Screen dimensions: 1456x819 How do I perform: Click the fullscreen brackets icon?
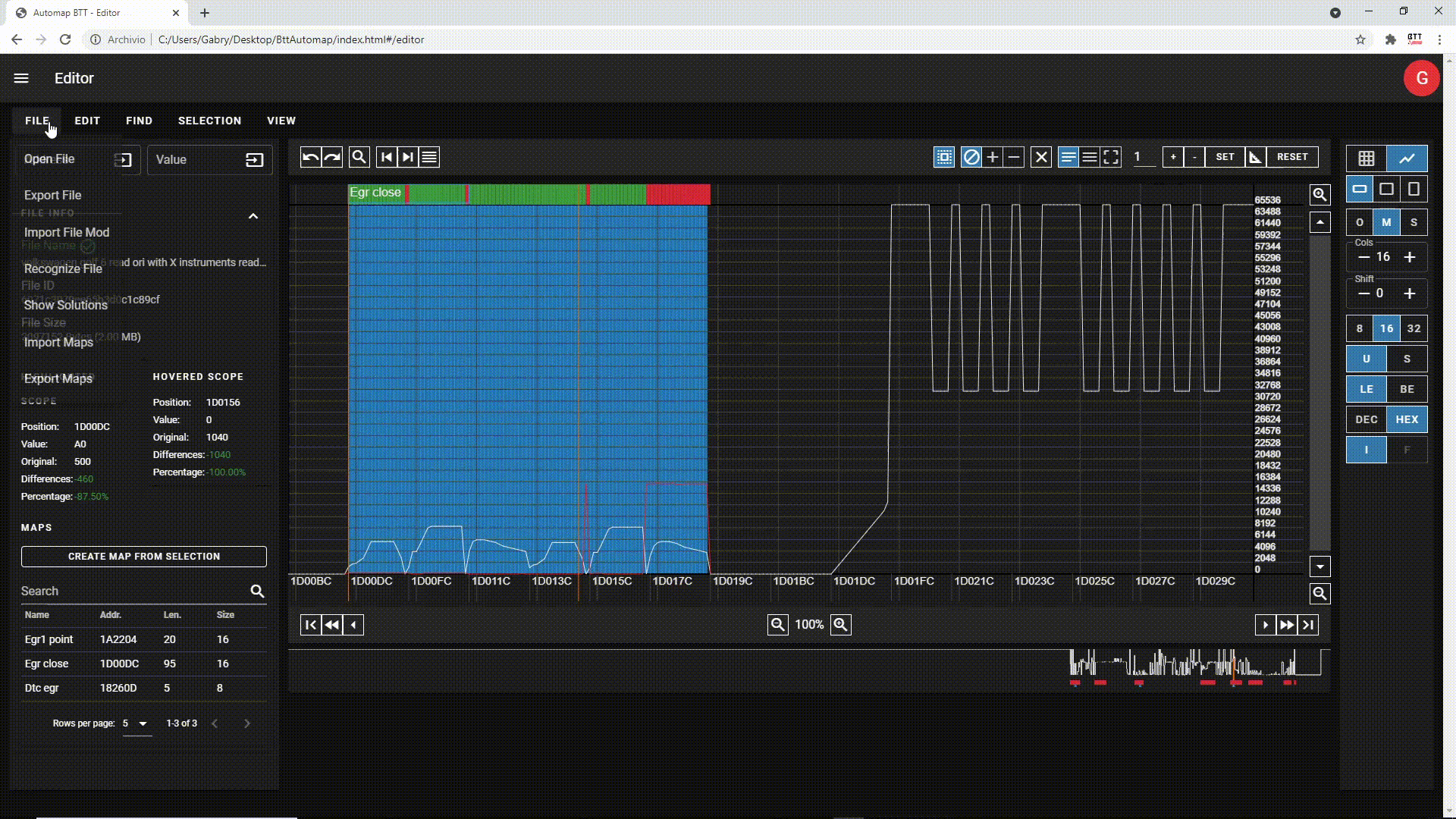(1111, 157)
